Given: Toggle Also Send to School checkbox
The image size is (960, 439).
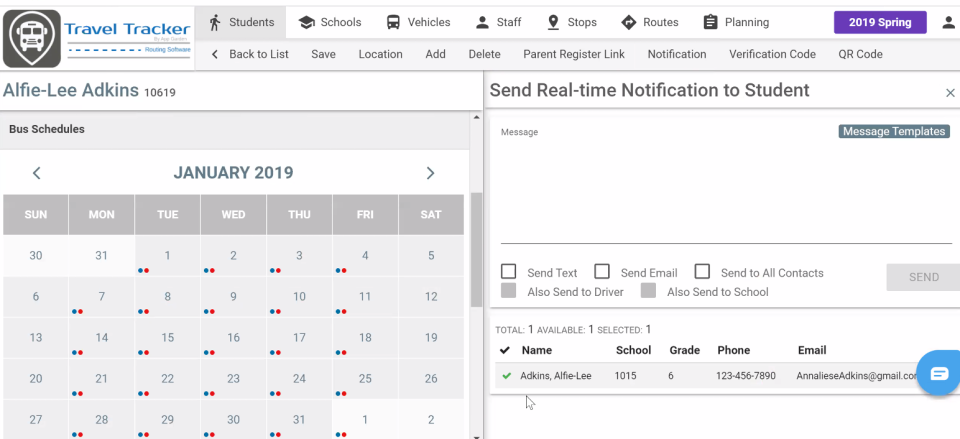Looking at the screenshot, I should tap(648, 291).
